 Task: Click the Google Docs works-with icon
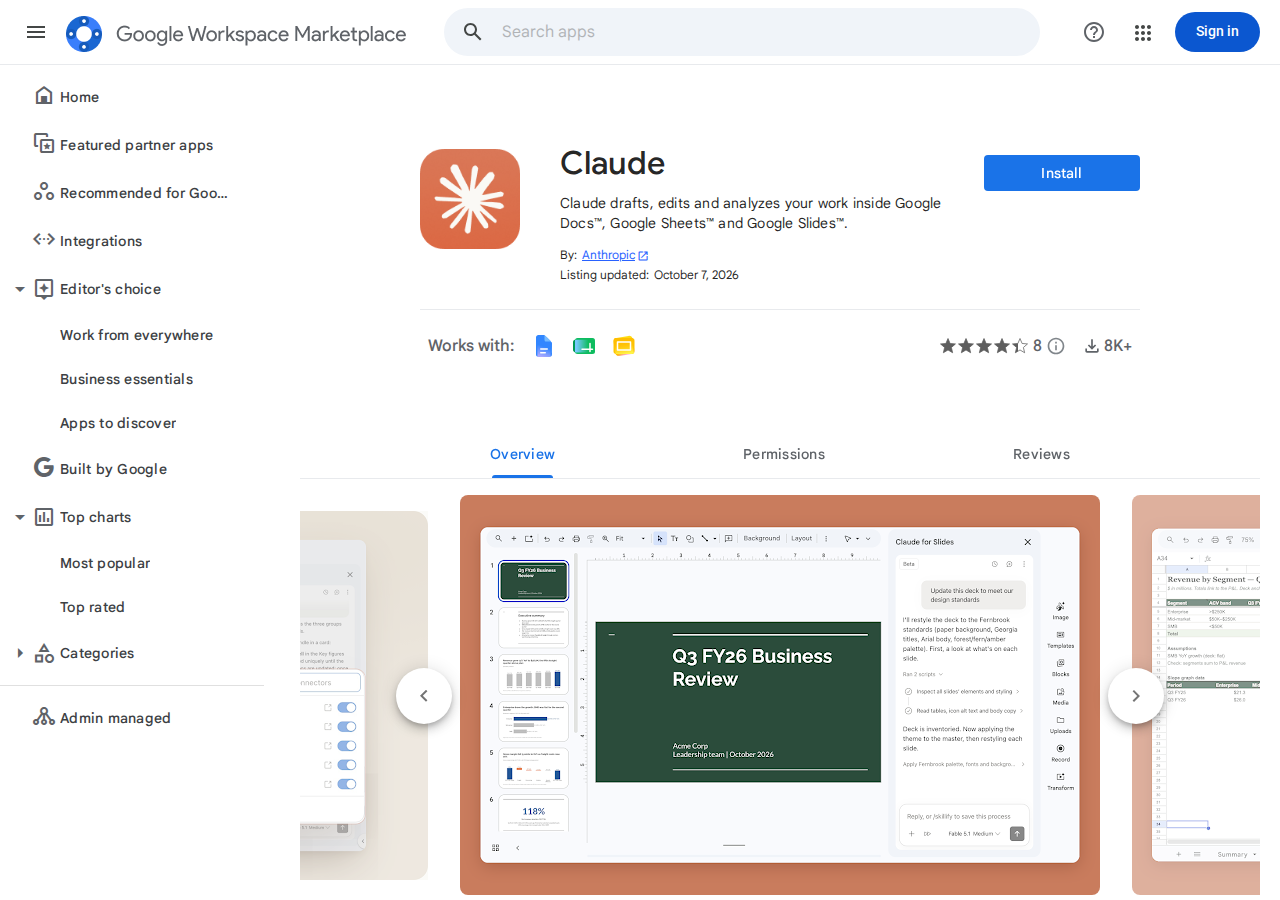coord(544,346)
